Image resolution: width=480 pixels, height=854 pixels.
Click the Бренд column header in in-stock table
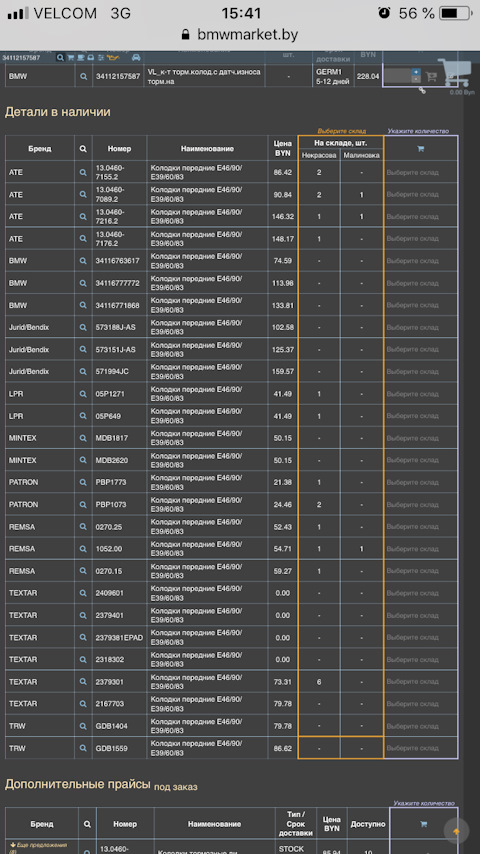point(40,149)
